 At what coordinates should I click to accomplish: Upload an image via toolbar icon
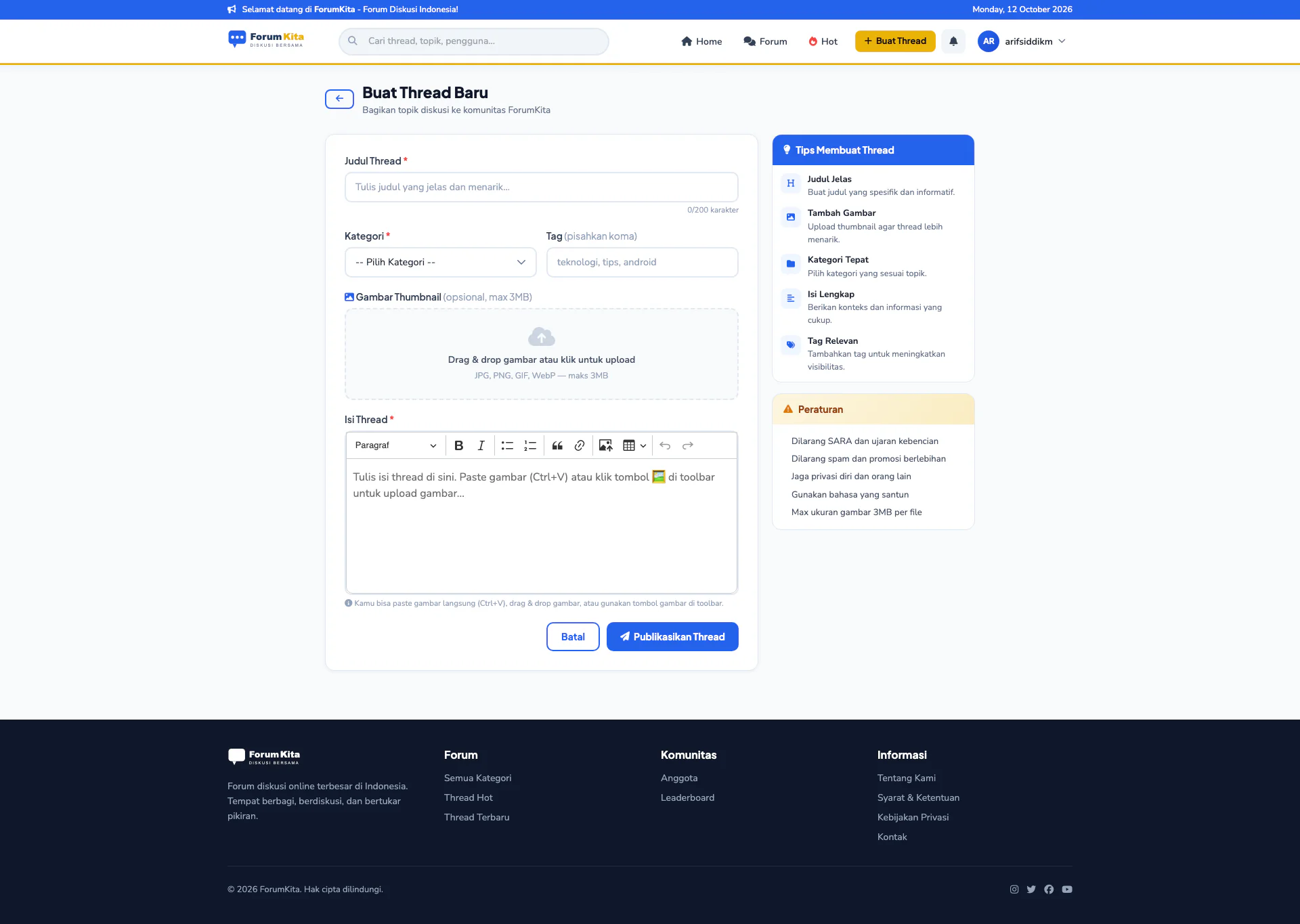coord(606,445)
